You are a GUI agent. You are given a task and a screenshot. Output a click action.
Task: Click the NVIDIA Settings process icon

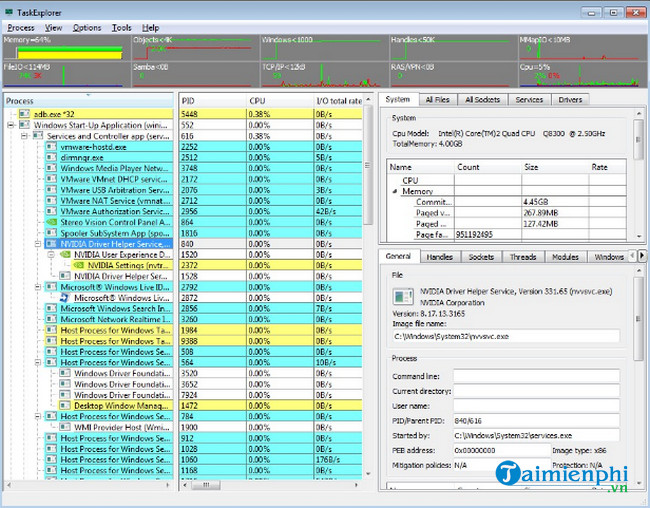tap(79, 265)
